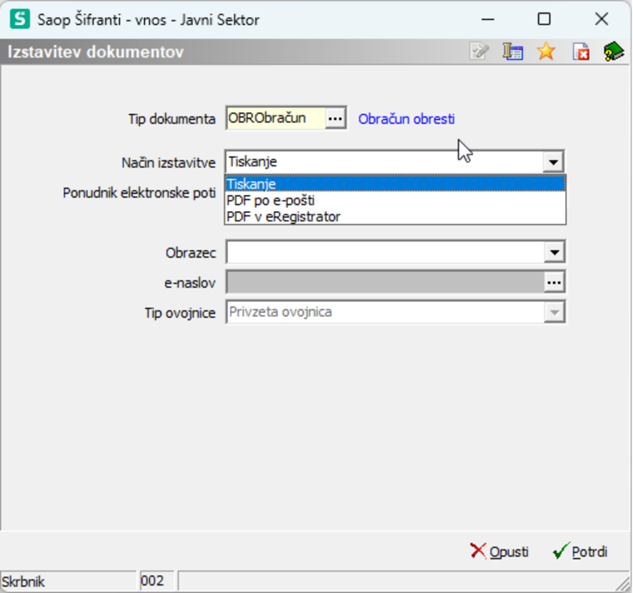Click the edit notes icon in header
Screen dimensions: 633x593
pyautogui.click(x=479, y=52)
